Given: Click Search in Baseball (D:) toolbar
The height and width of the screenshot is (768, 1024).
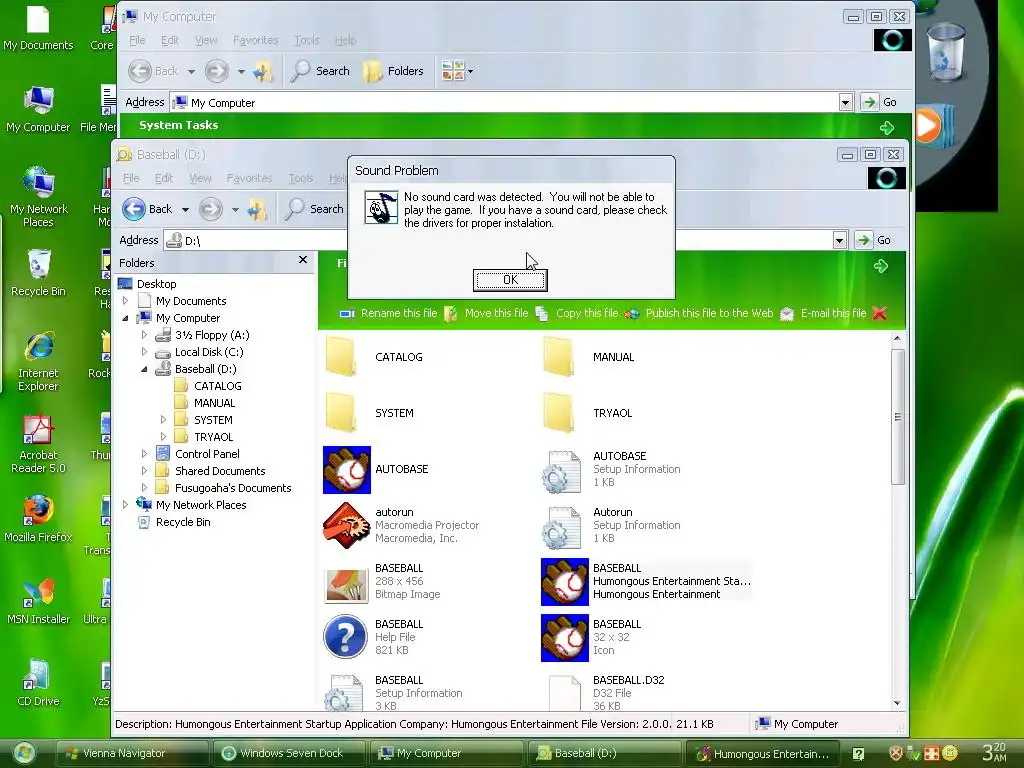Looking at the screenshot, I should pyautogui.click(x=315, y=209).
